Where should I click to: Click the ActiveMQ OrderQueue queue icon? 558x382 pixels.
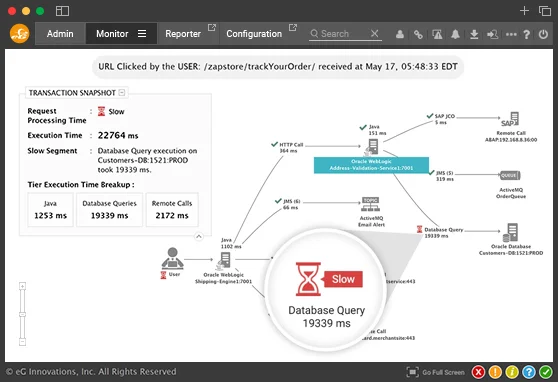coord(510,175)
